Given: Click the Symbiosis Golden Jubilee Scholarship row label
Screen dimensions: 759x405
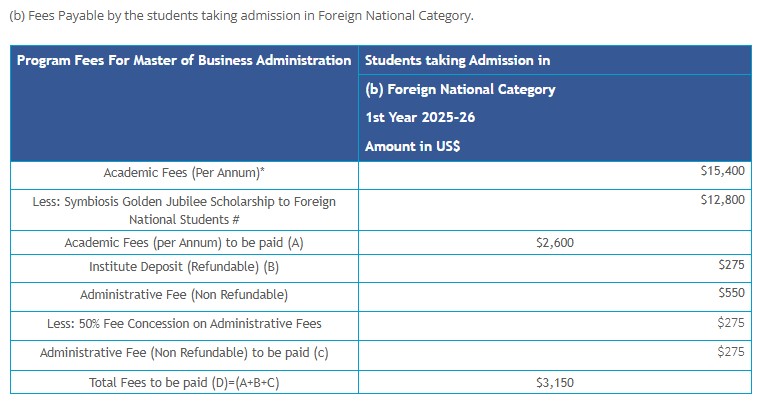Looking at the screenshot, I should (x=184, y=210).
